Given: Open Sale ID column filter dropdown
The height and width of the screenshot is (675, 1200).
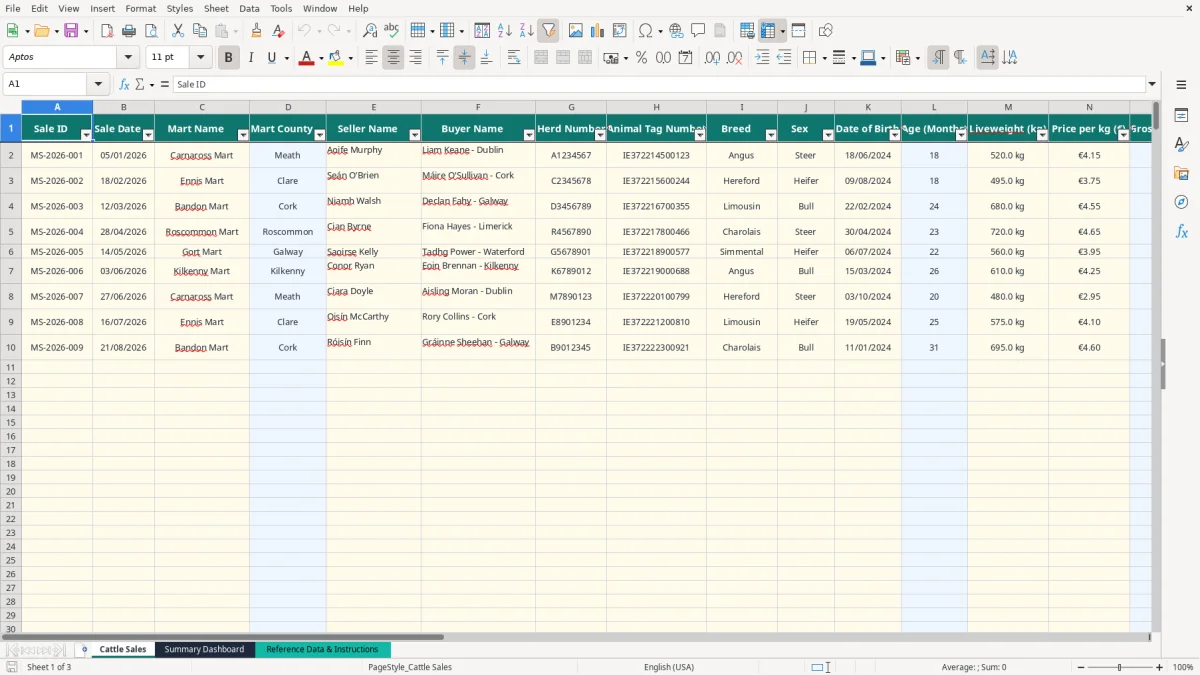Looking at the screenshot, I should click(x=86, y=135).
